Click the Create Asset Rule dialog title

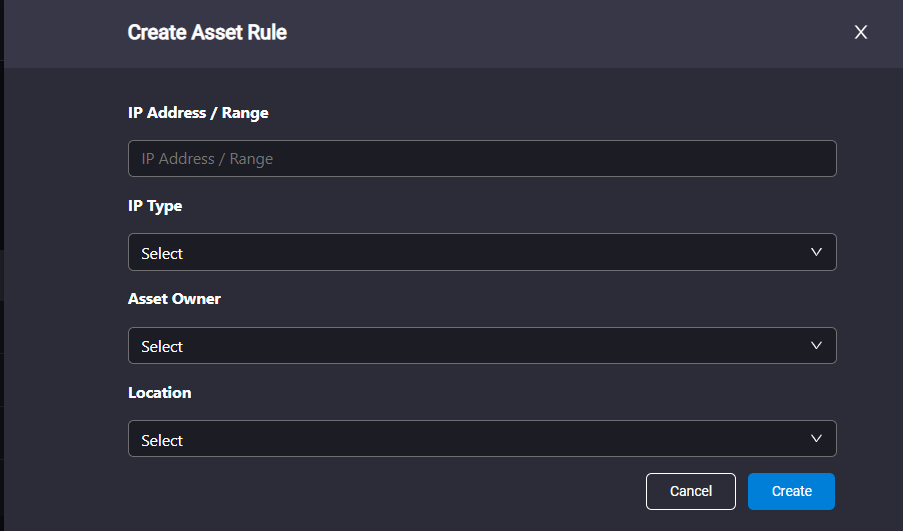pos(207,33)
